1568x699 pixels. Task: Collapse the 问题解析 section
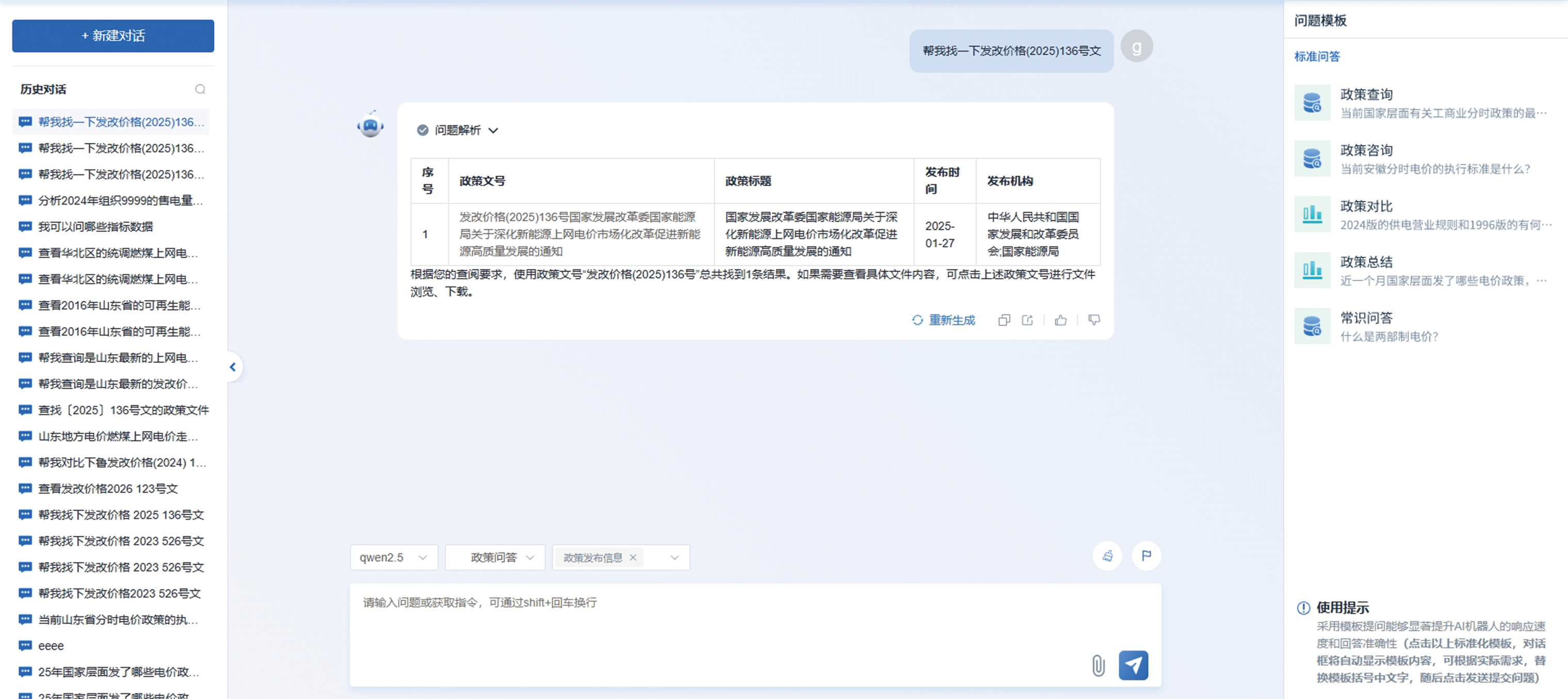[494, 130]
